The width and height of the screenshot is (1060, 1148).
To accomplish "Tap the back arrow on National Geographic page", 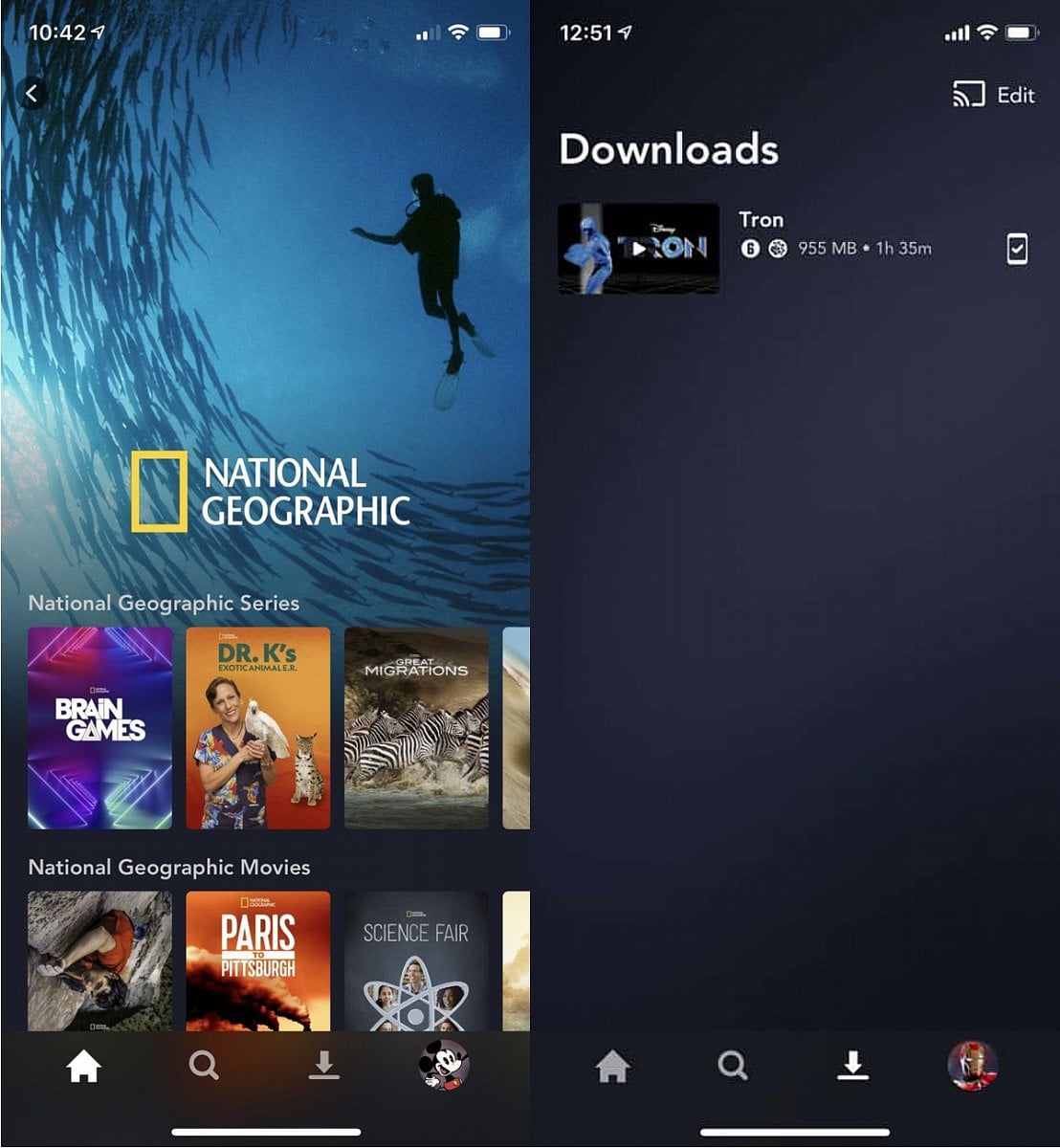I will point(33,93).
